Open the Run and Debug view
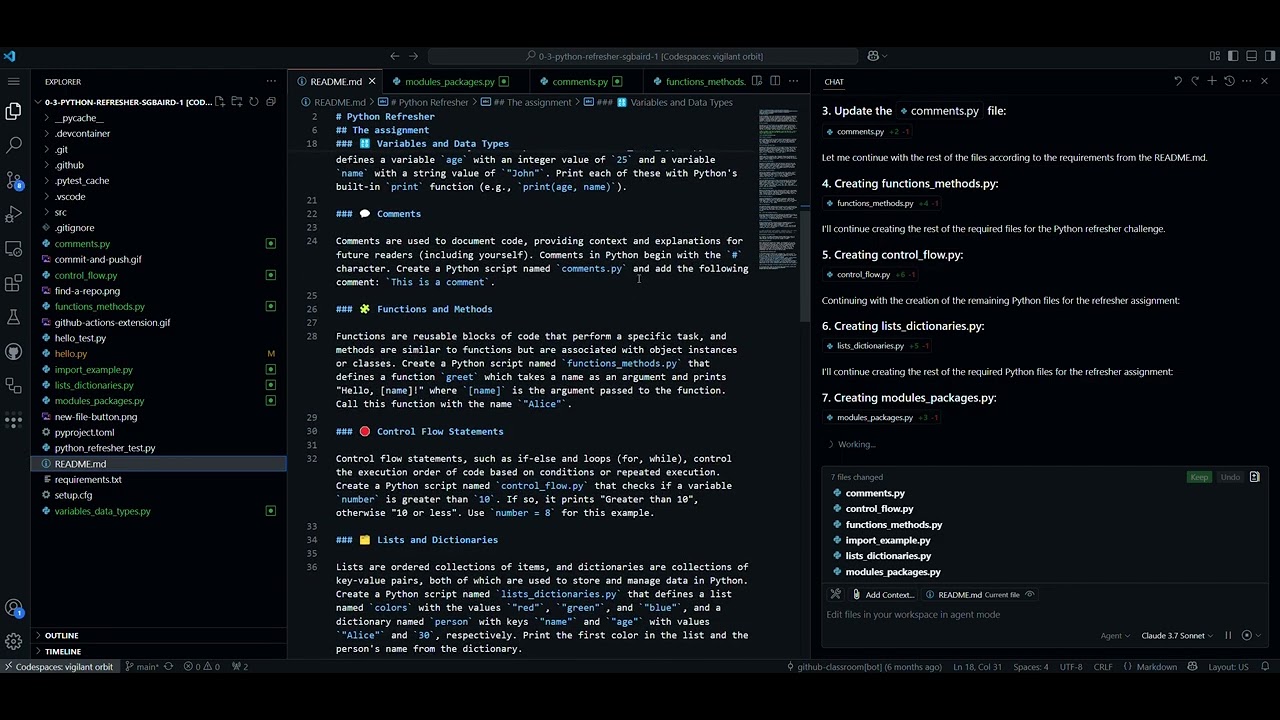Viewport: 1280px width, 720px height. 14,214
